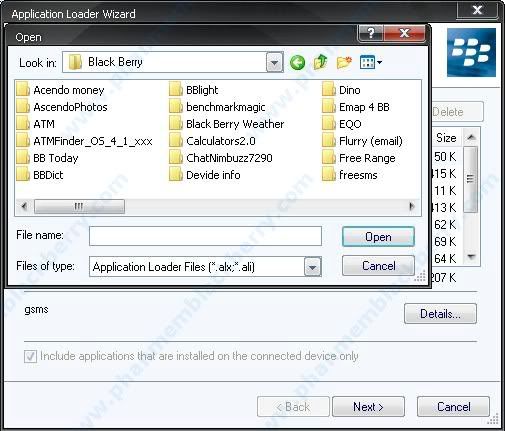The width and height of the screenshot is (505, 431).
Task: Create a new folder
Action: [x=344, y=62]
